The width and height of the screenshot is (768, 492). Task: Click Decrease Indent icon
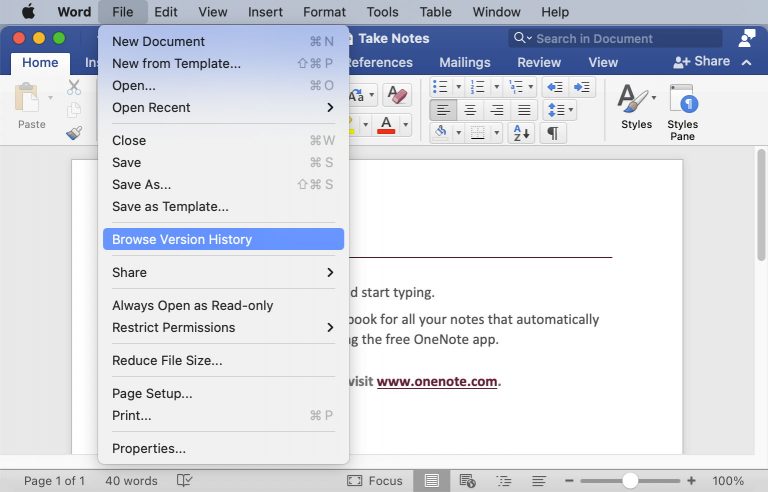coord(555,87)
